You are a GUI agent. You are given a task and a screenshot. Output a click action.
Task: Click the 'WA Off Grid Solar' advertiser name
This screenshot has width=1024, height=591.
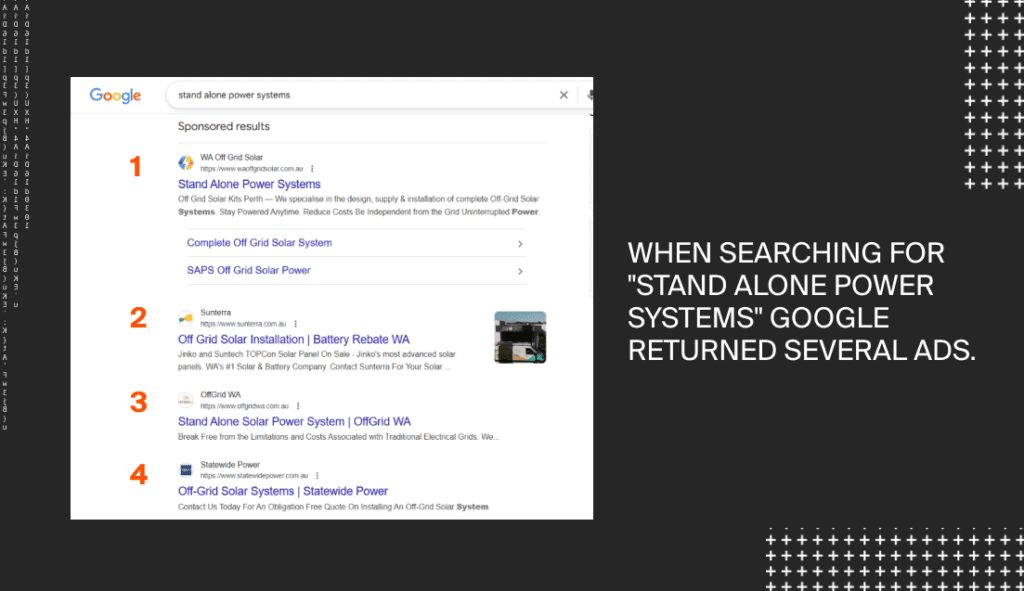[x=231, y=157]
